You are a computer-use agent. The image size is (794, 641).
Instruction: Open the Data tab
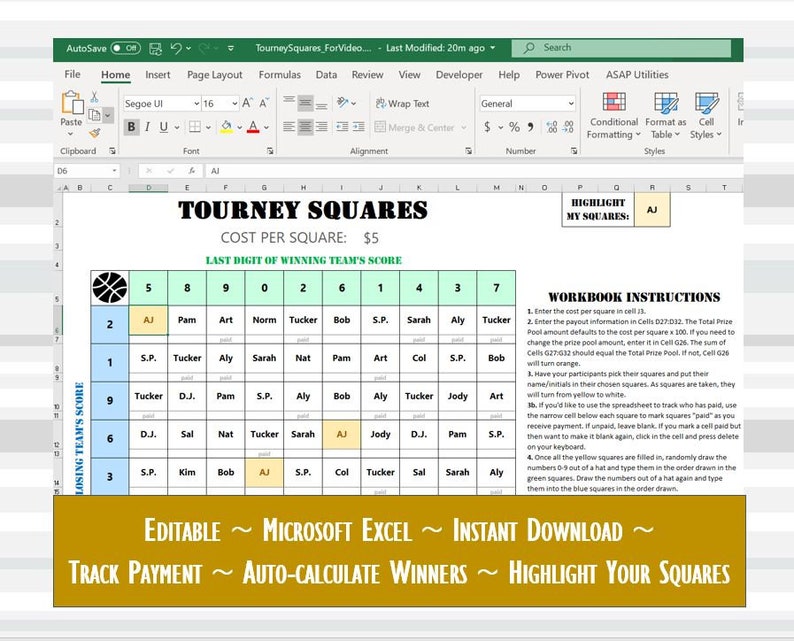pyautogui.click(x=326, y=75)
